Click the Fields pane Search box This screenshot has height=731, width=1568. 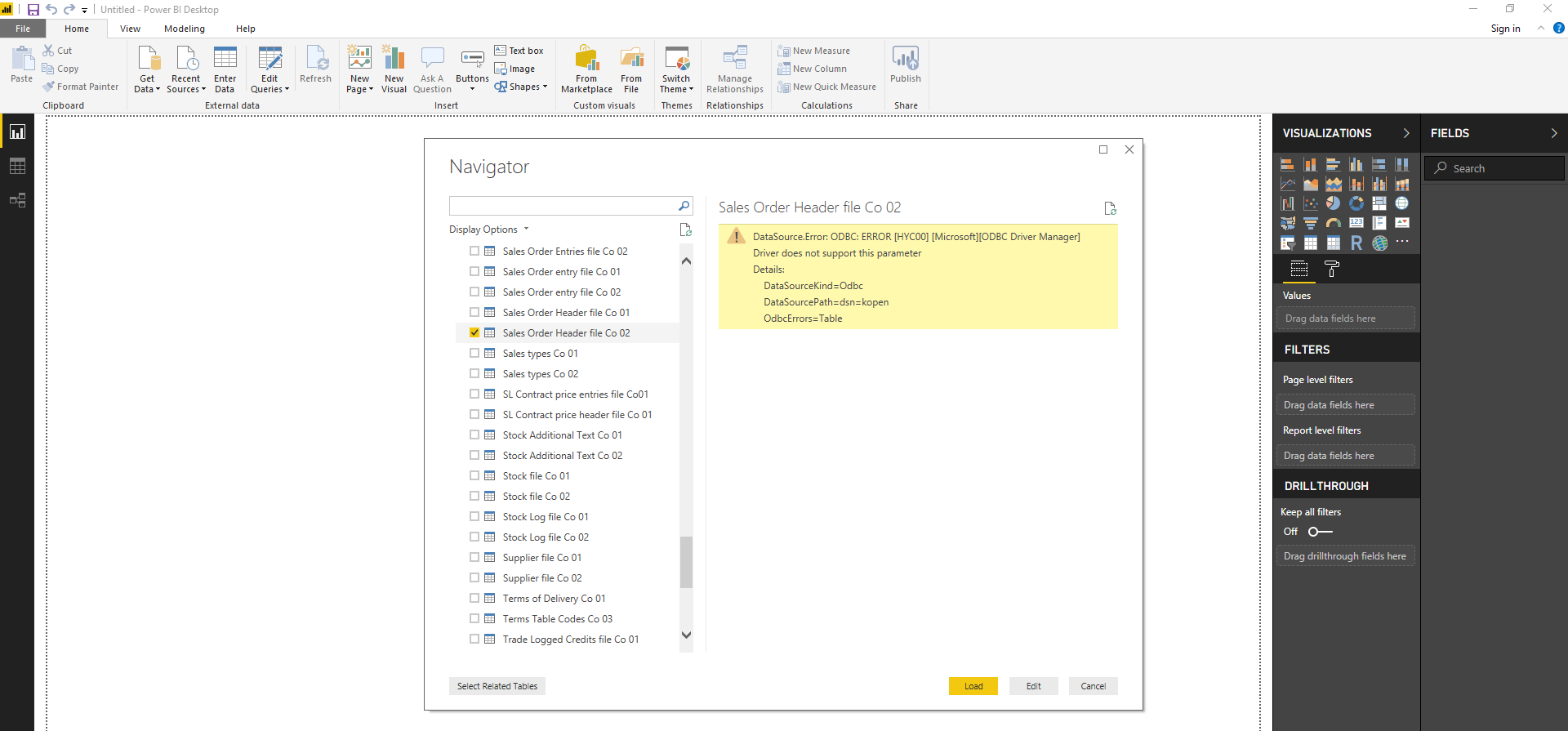1494,168
